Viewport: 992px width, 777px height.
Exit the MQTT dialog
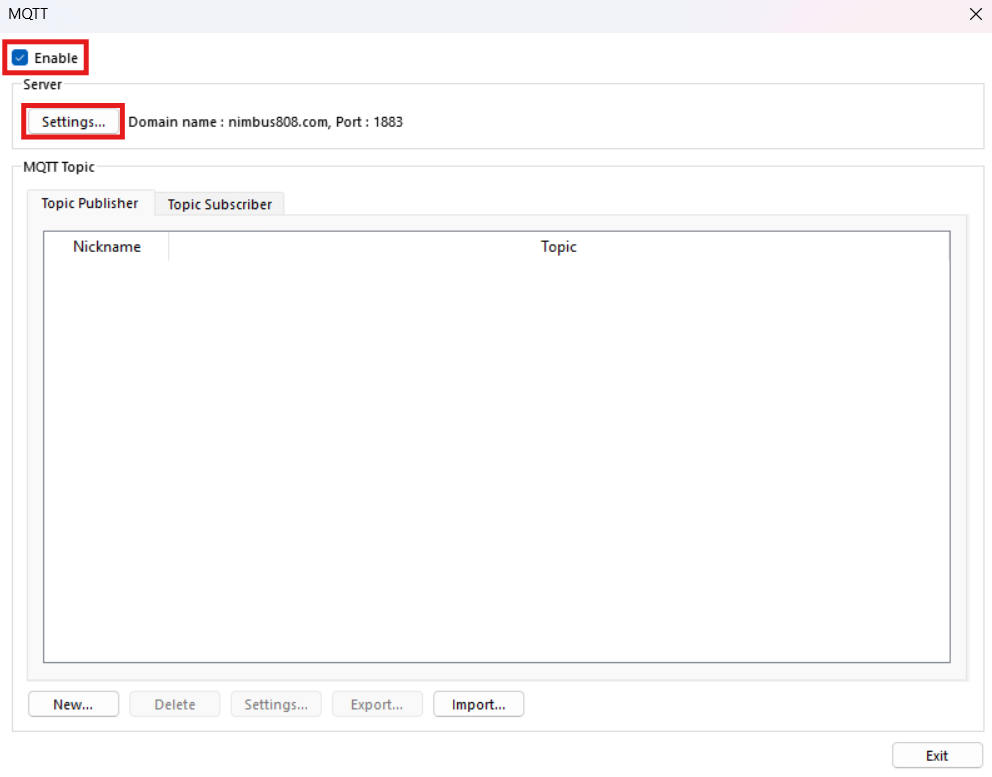coord(937,755)
